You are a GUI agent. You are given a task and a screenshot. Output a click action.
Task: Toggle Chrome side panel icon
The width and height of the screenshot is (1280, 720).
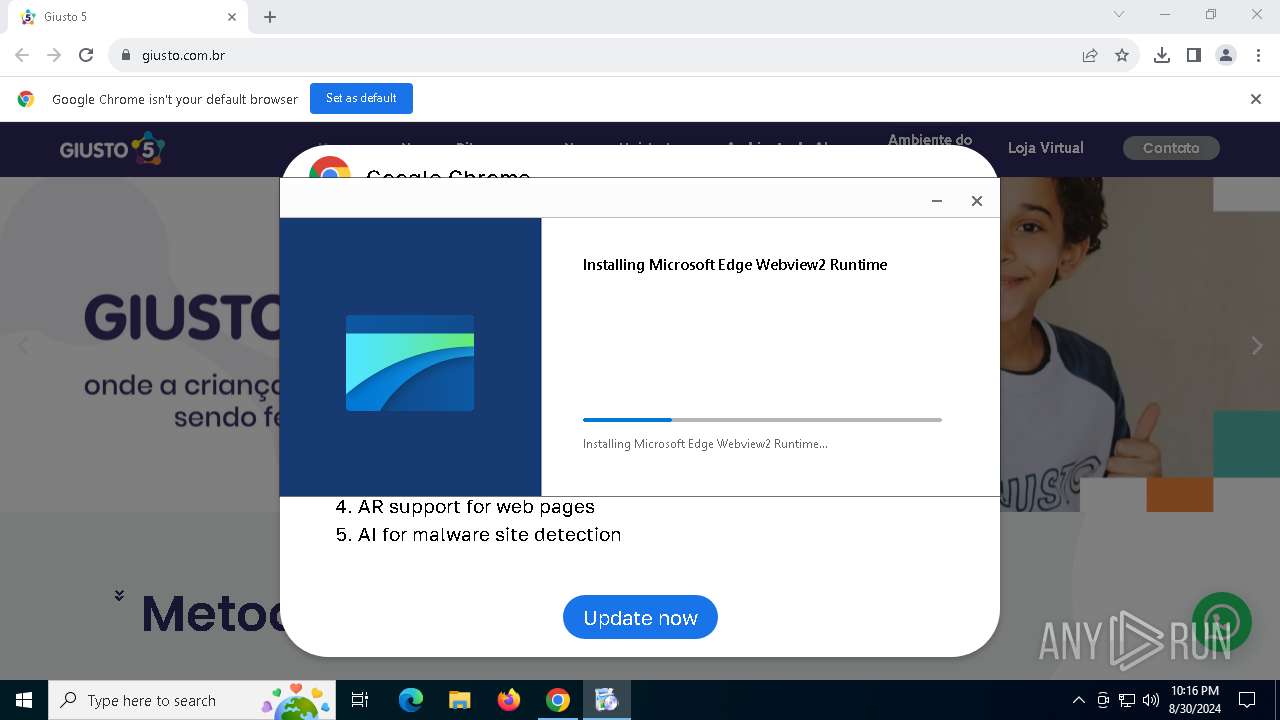coord(1194,55)
